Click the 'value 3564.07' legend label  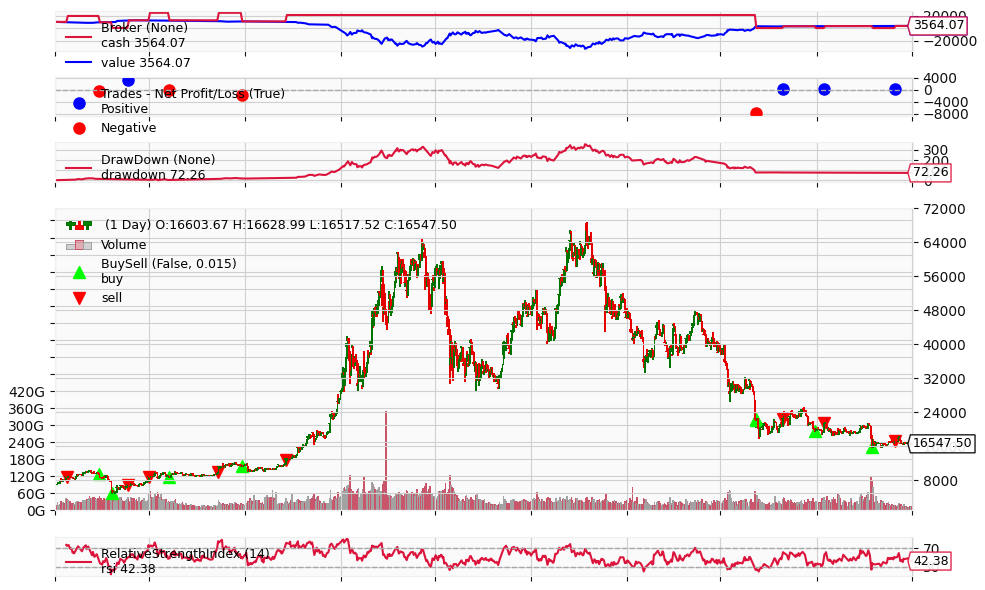coord(146,63)
